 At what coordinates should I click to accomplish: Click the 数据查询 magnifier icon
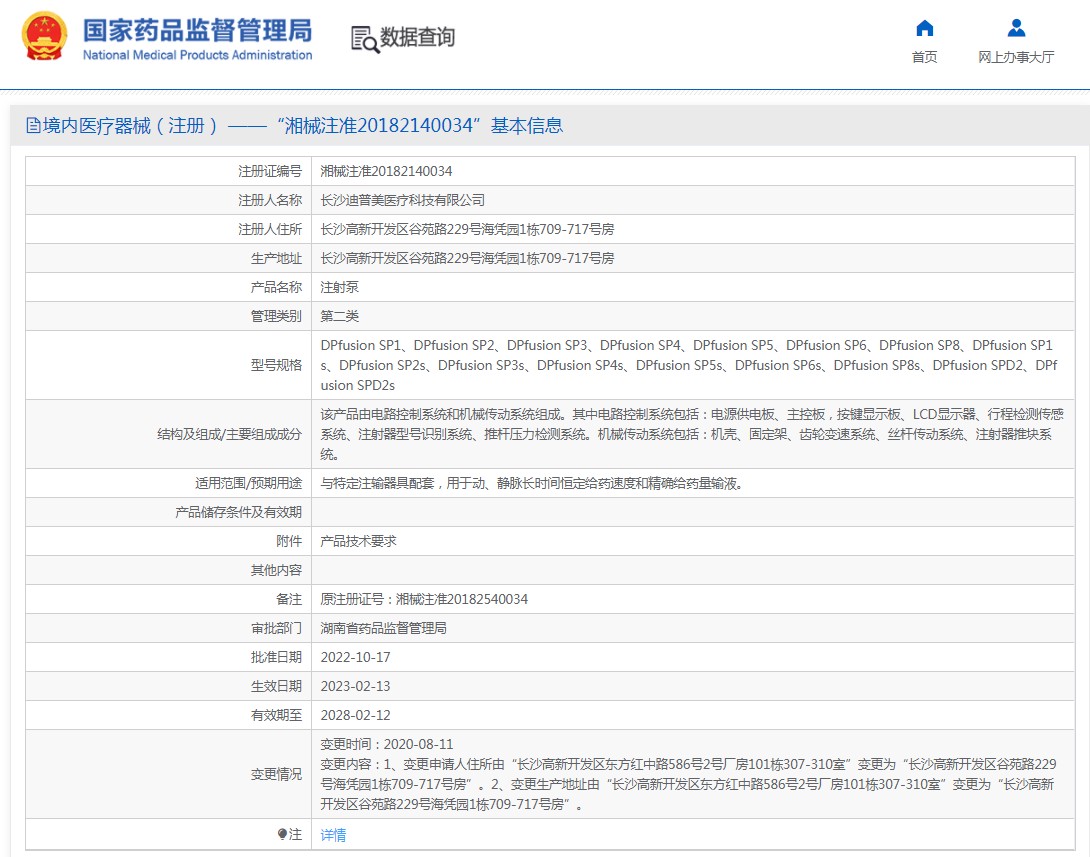coord(364,39)
